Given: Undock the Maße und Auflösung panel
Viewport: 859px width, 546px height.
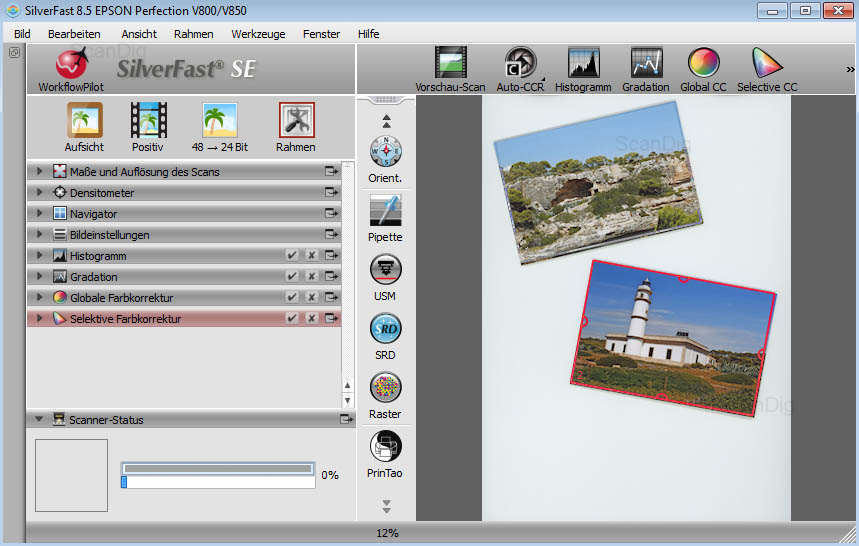Looking at the screenshot, I should [x=331, y=171].
